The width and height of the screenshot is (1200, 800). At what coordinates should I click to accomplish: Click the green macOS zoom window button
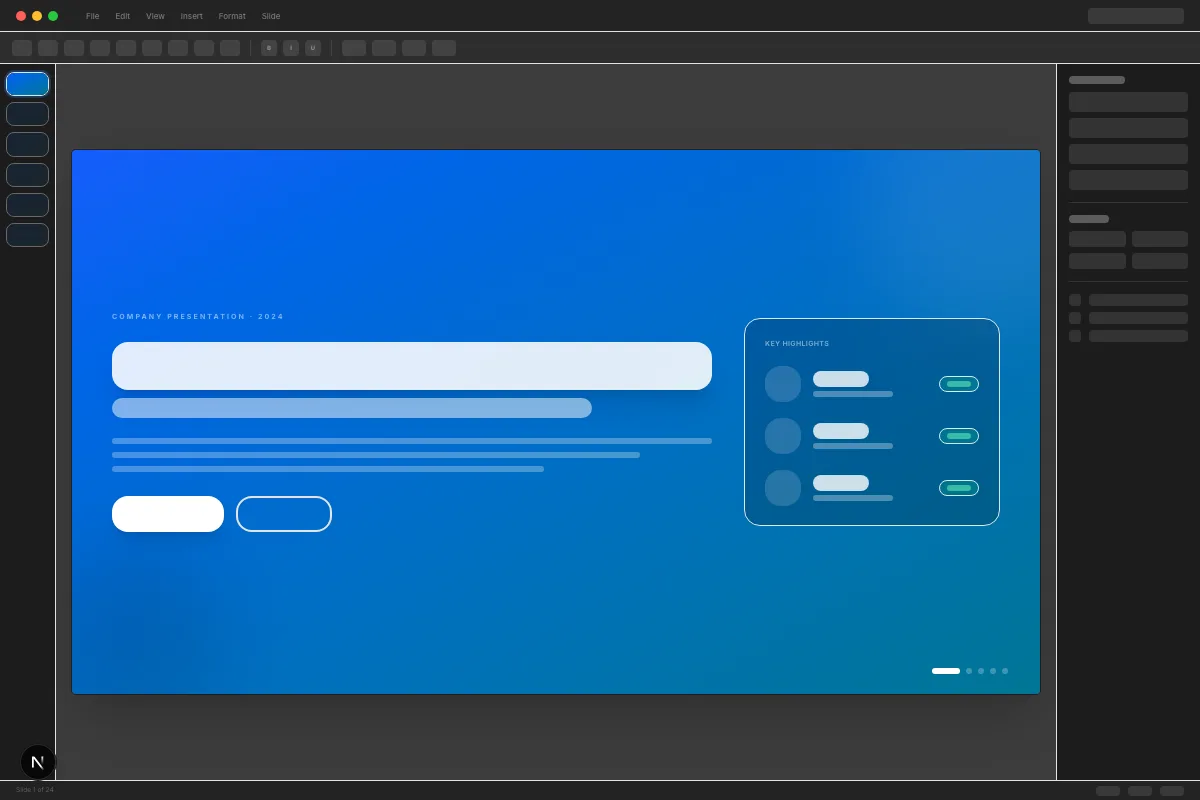click(x=53, y=16)
